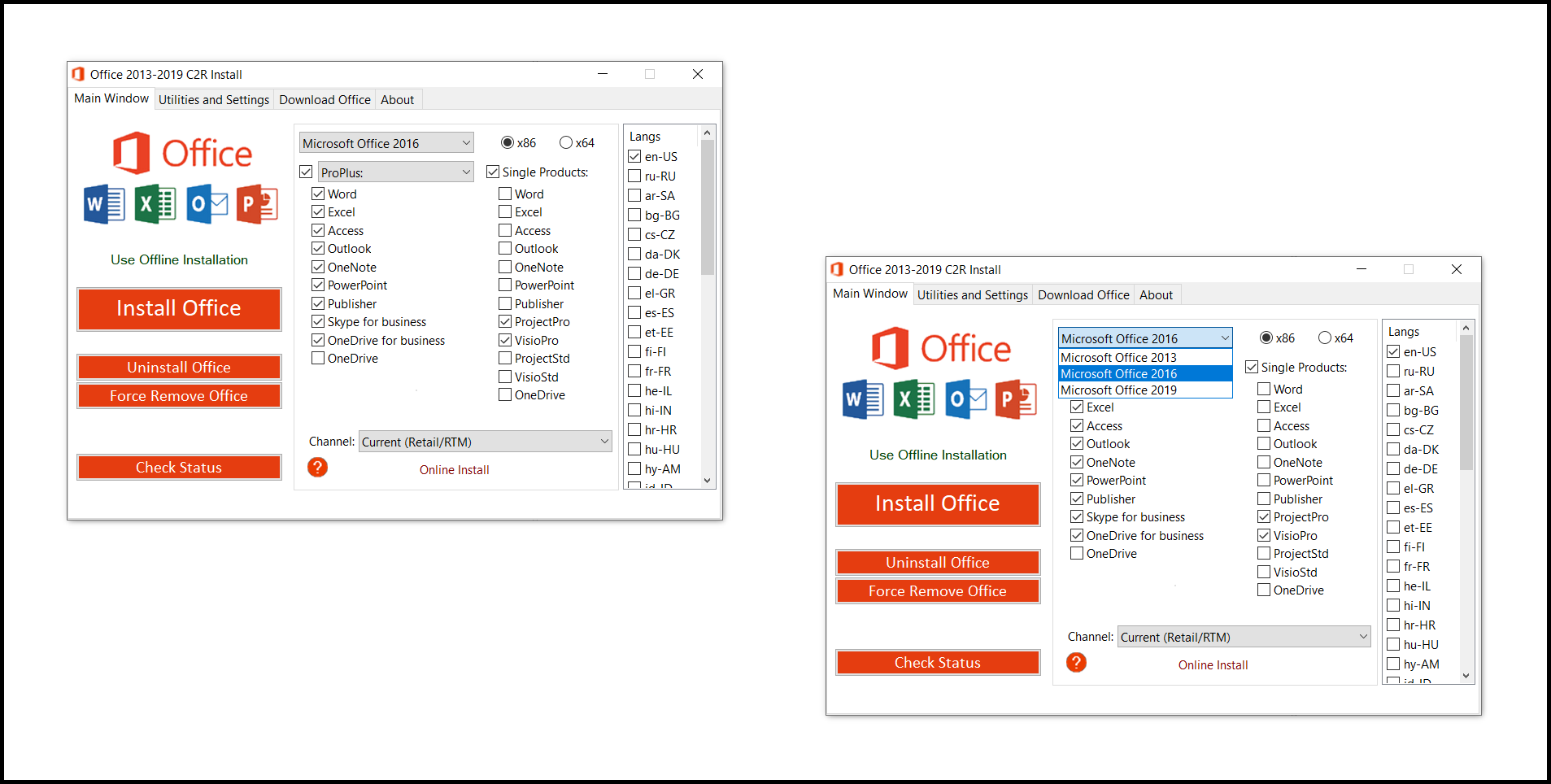Click the Langs scrollbar thumb in right window
The image size is (1551, 784).
click(x=1466, y=403)
